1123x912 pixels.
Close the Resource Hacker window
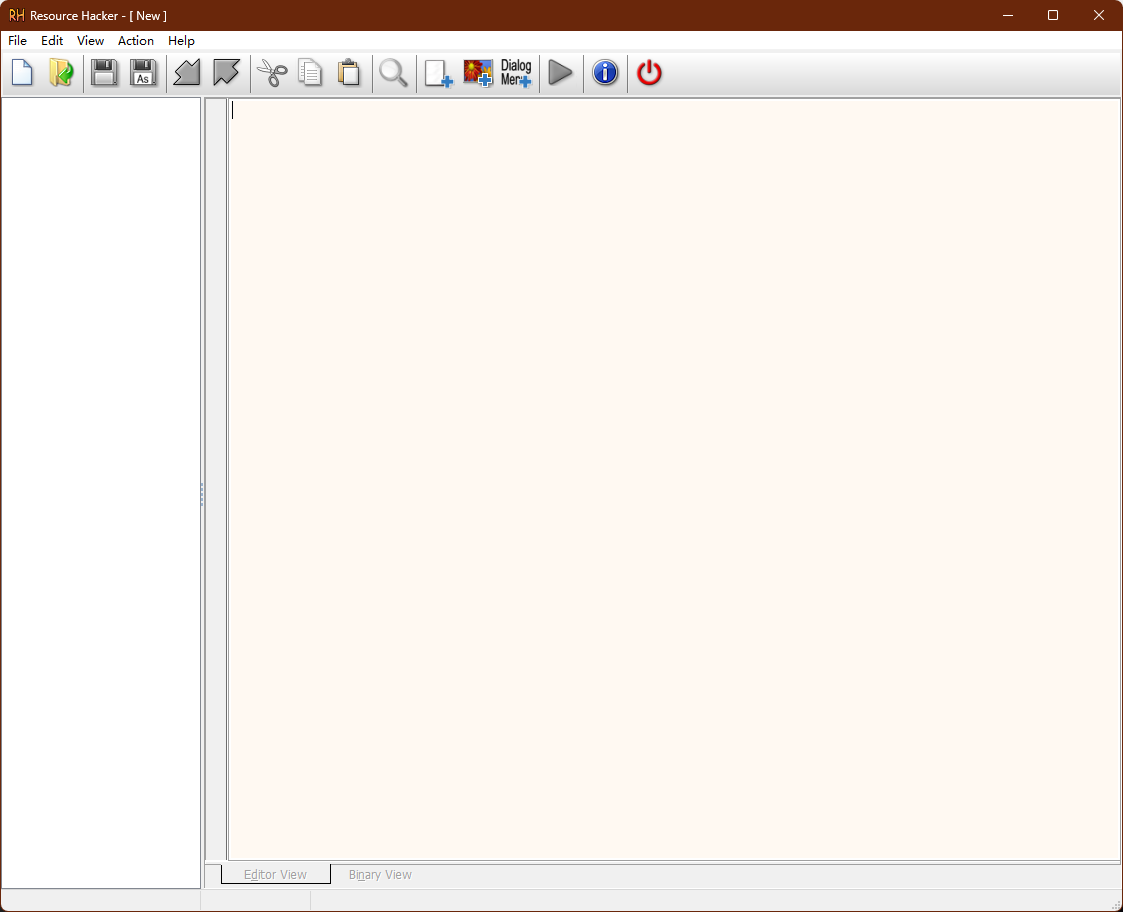1099,15
